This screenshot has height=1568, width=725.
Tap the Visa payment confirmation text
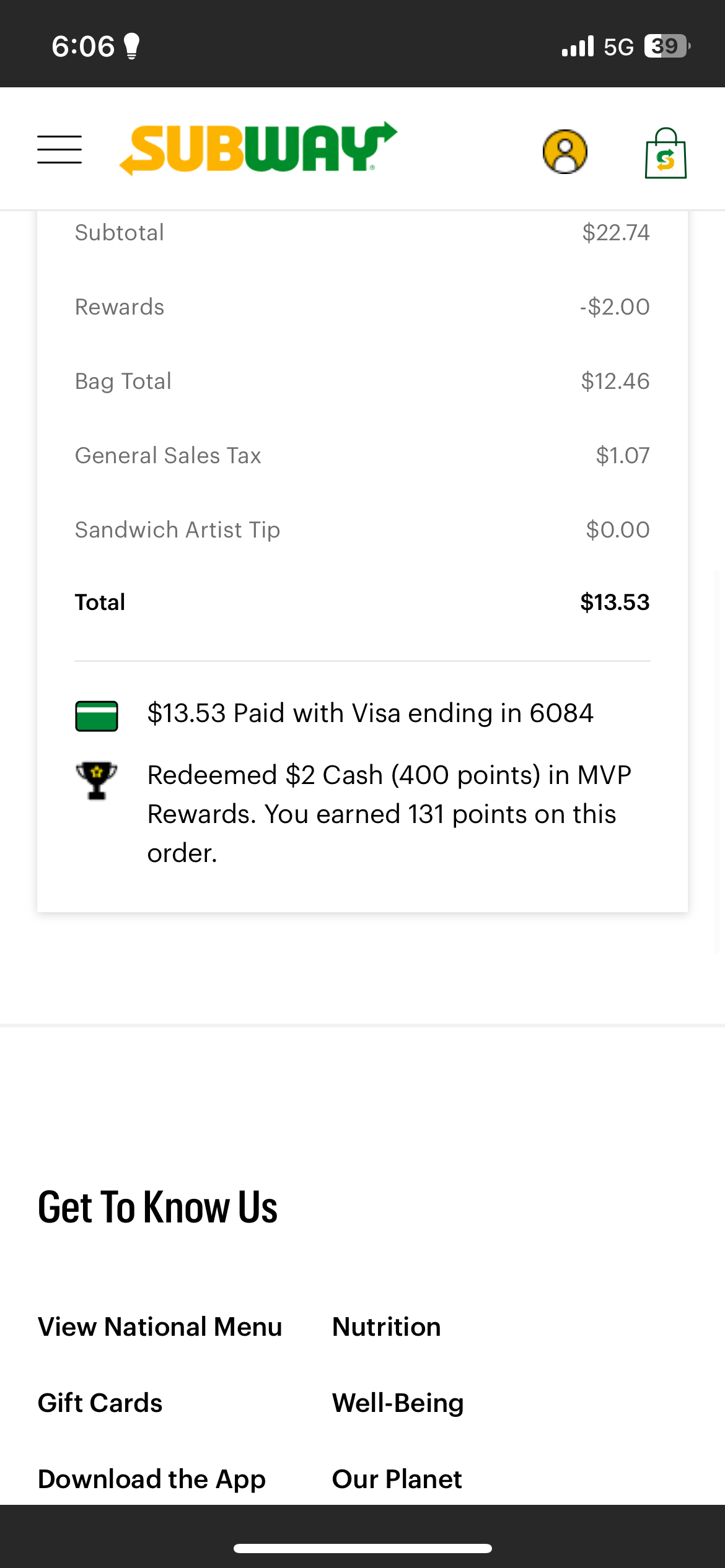371,713
